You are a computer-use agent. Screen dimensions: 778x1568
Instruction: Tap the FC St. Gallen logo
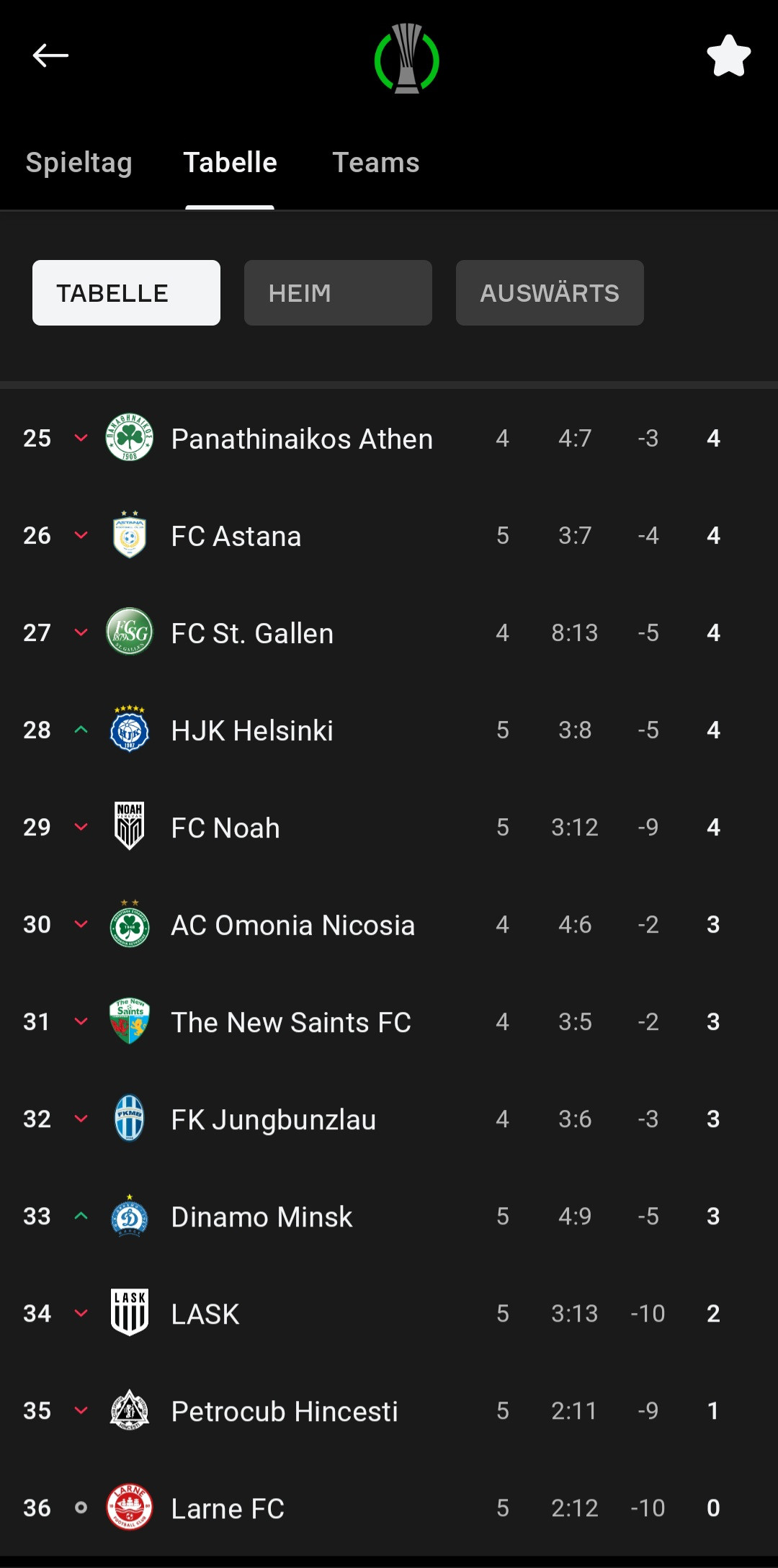[130, 632]
